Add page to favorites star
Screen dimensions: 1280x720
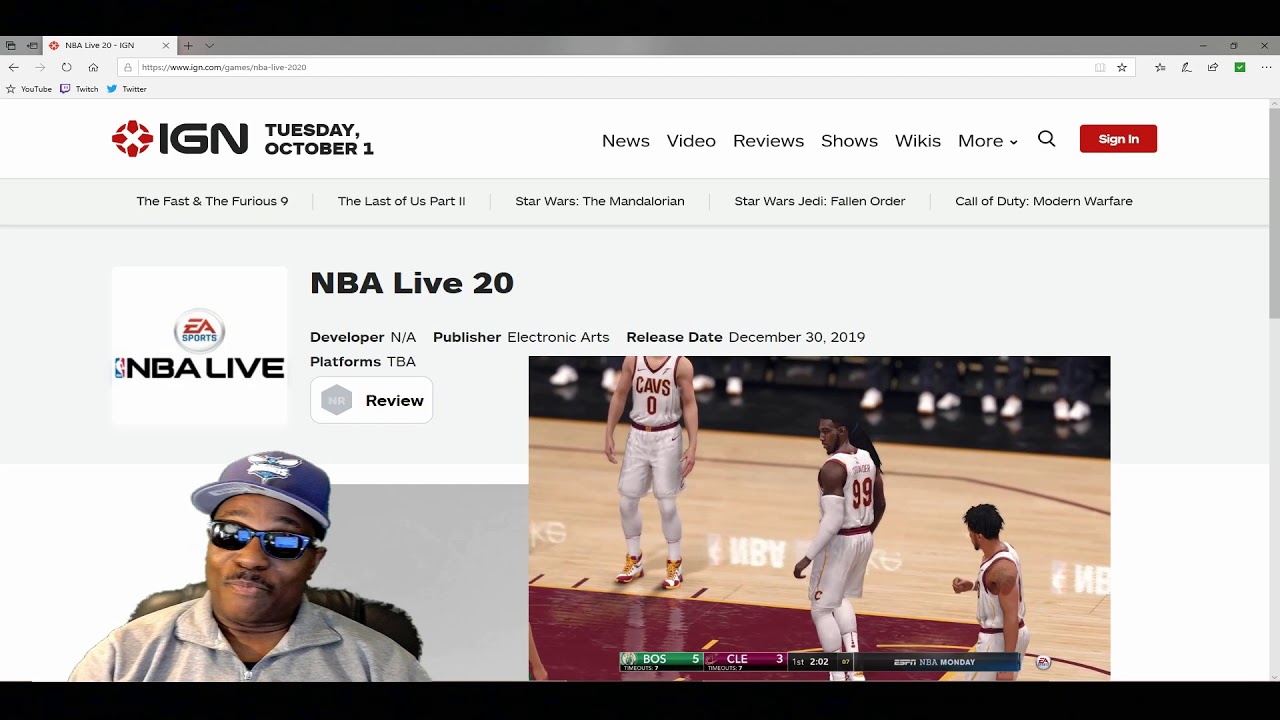pyautogui.click(x=1122, y=67)
